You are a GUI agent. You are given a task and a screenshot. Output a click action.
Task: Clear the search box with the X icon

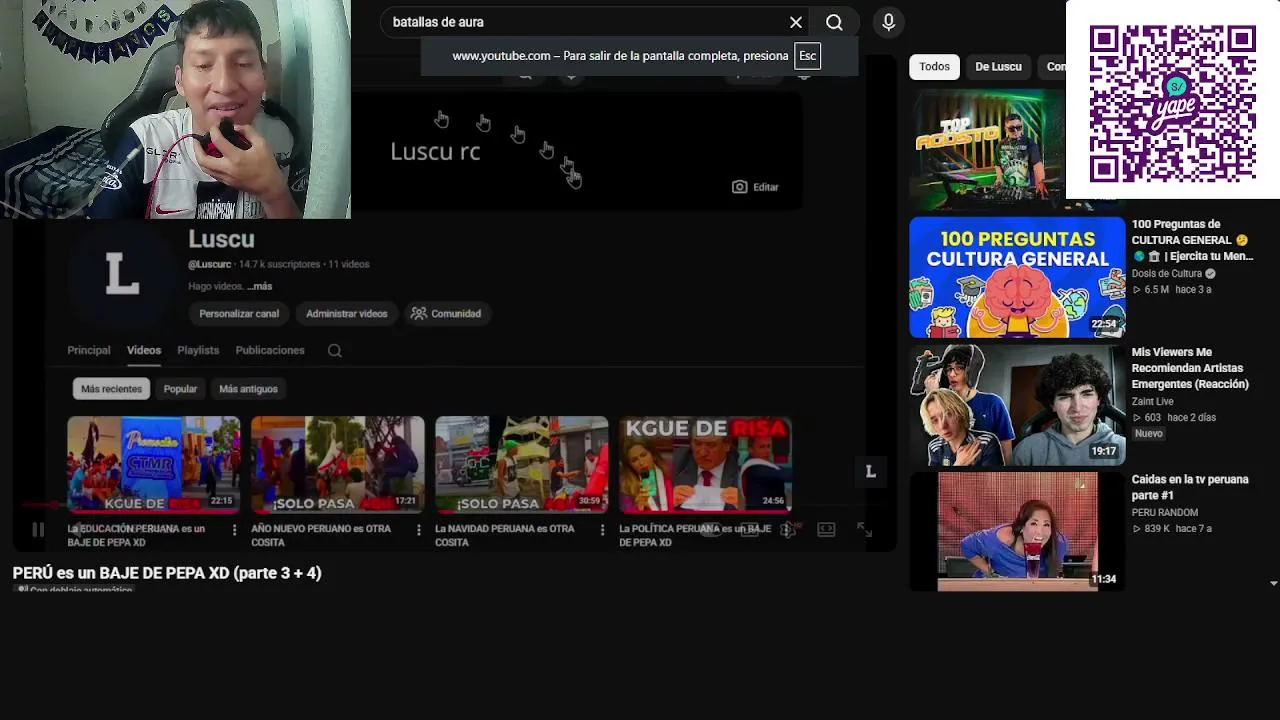tap(796, 22)
